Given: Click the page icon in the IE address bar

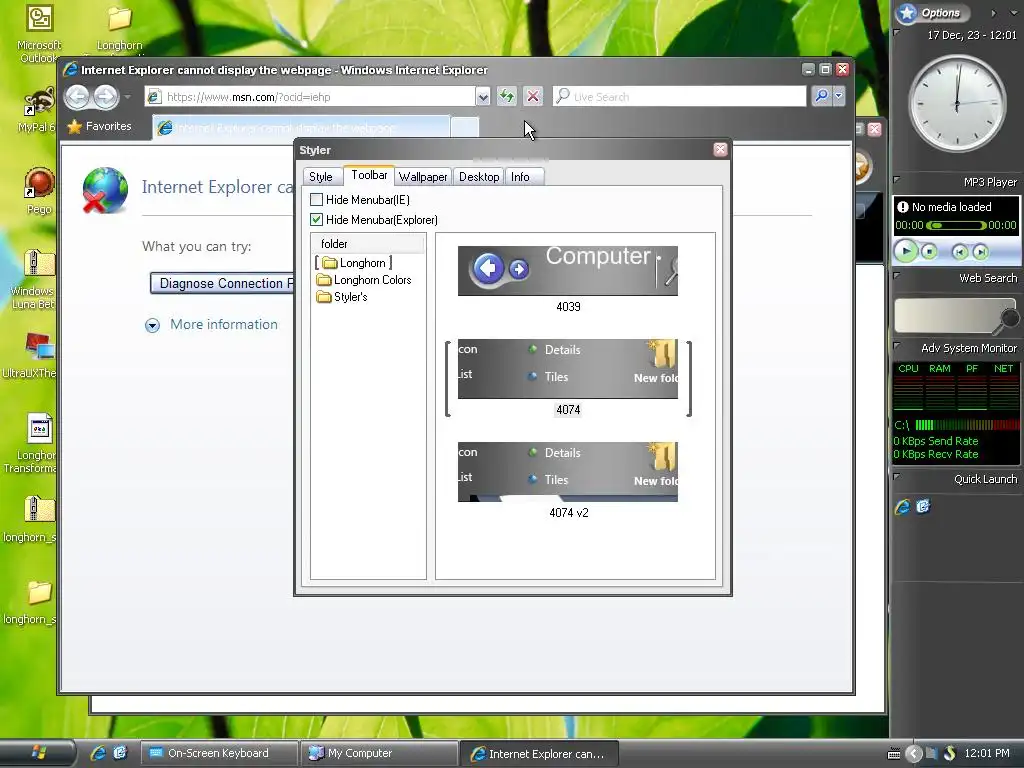Looking at the screenshot, I should (154, 97).
